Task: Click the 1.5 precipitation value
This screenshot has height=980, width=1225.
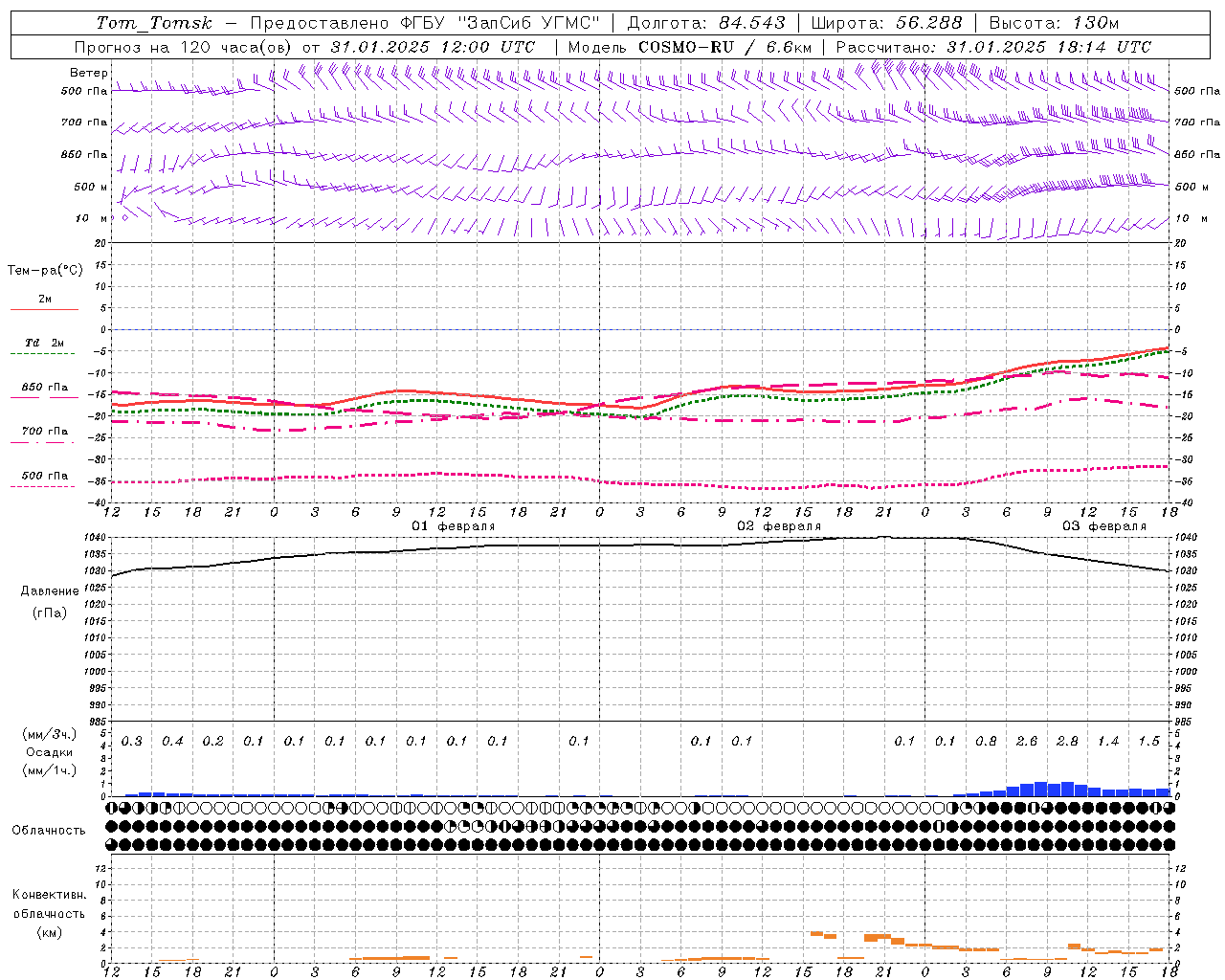Action: (x=1148, y=742)
